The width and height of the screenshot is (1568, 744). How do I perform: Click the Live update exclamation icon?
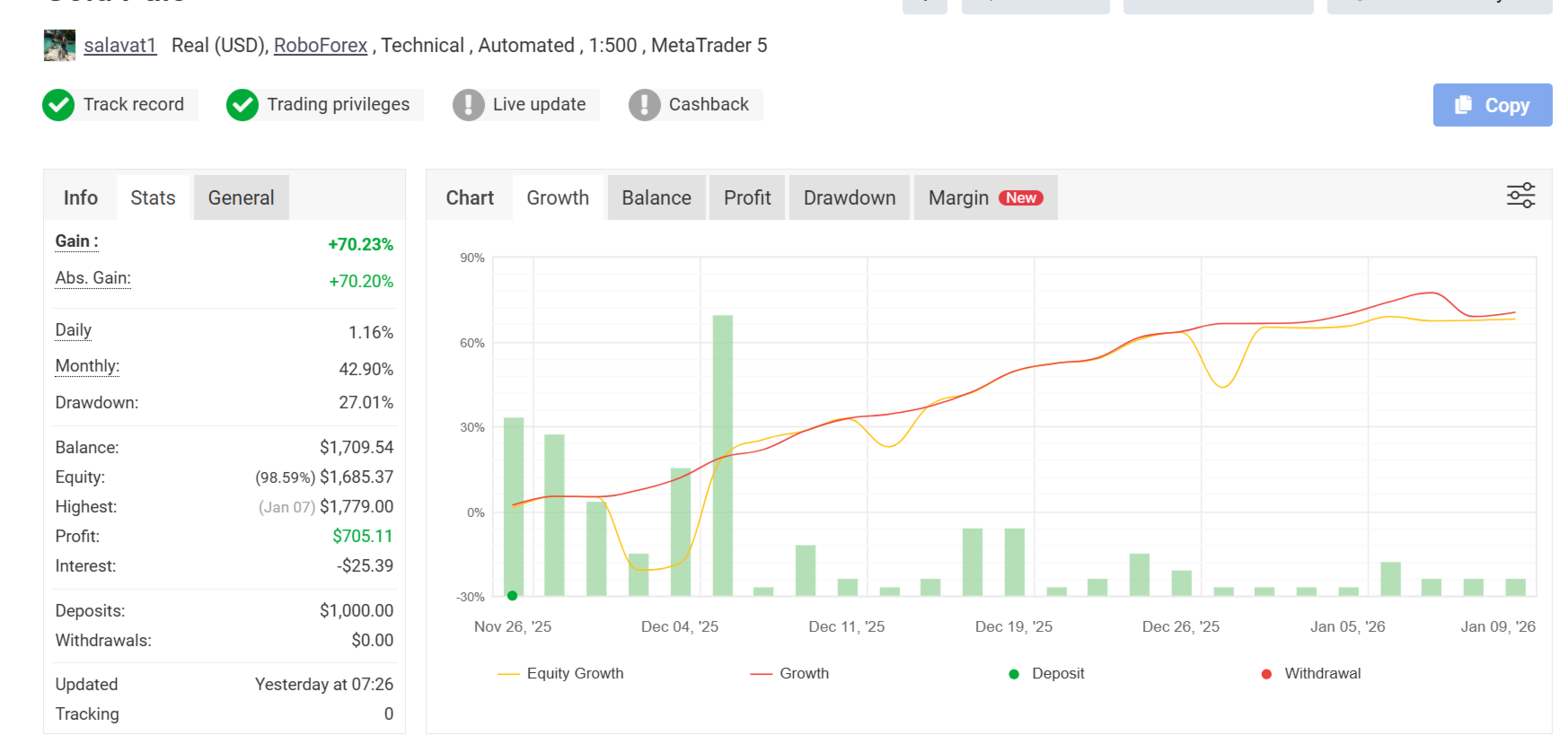(x=468, y=105)
